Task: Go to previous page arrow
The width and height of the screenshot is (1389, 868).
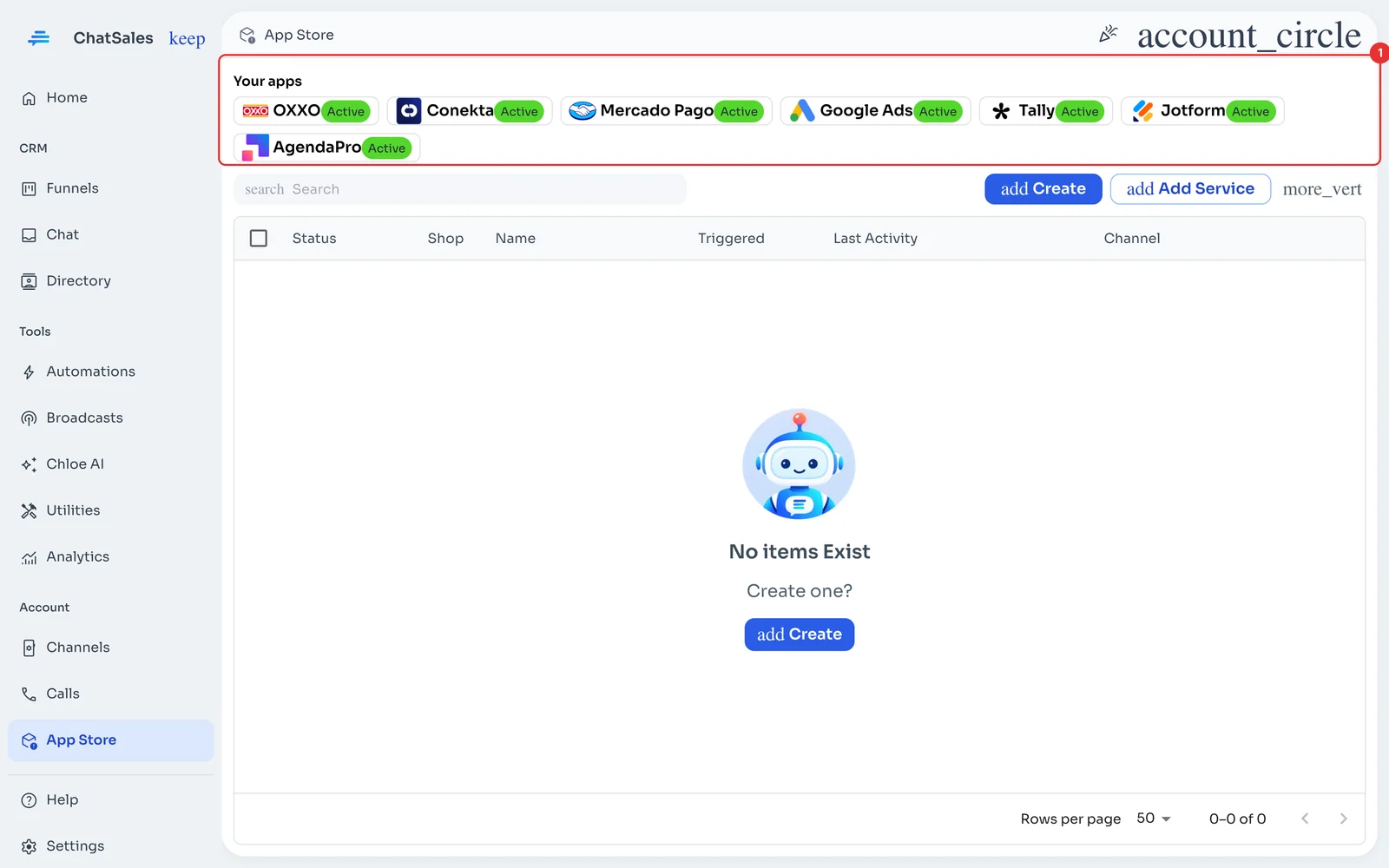Action: [x=1305, y=819]
